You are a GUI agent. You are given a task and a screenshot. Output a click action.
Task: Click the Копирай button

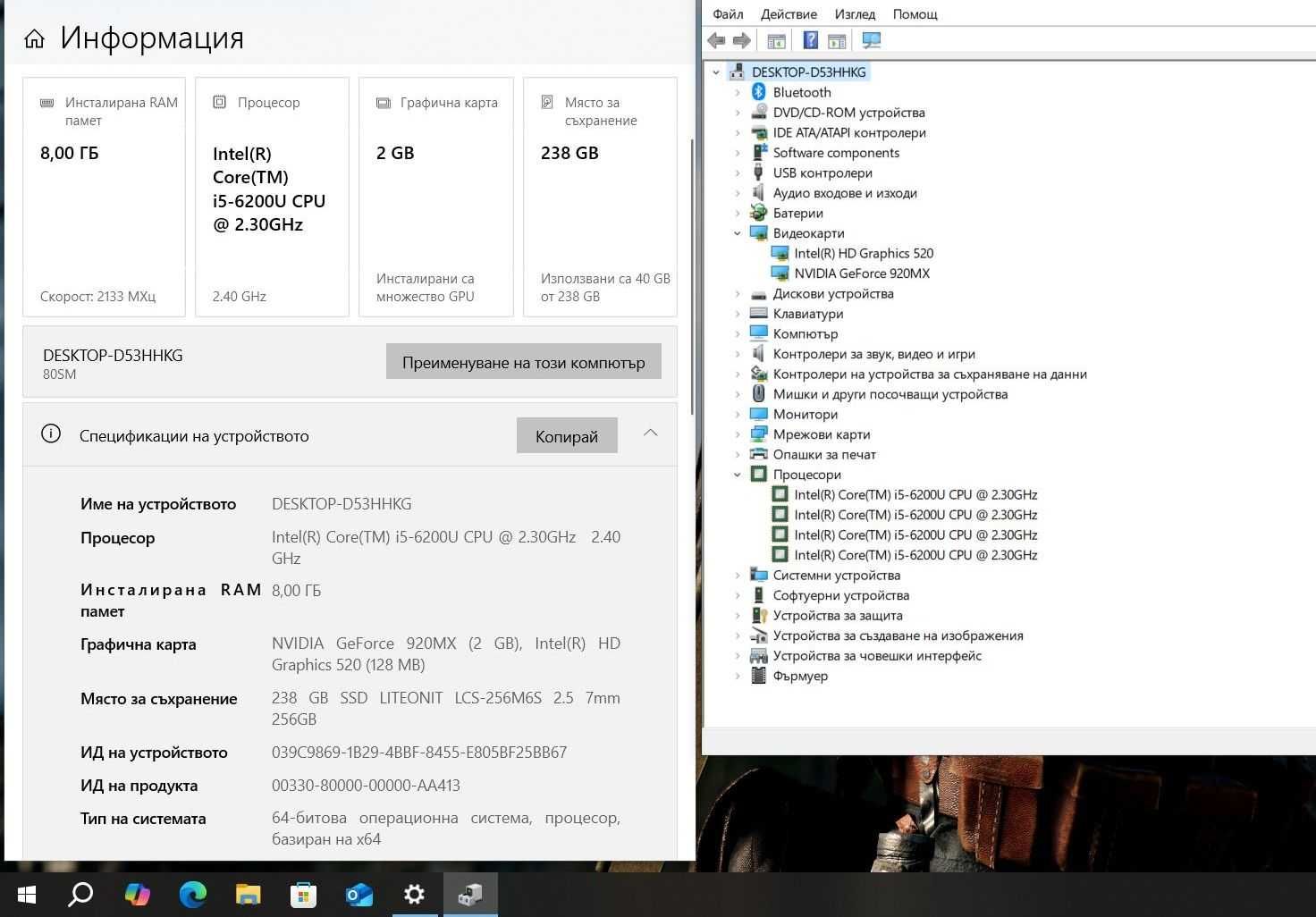[567, 436]
